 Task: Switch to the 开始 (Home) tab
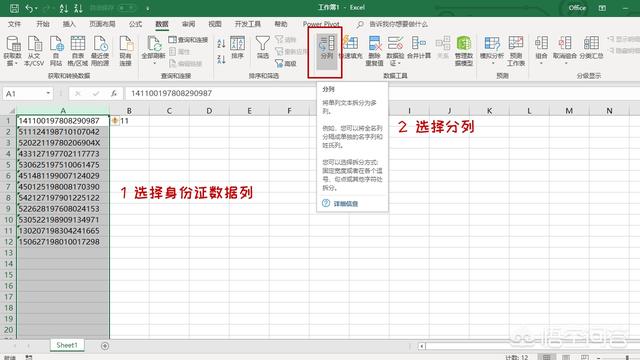[x=42, y=24]
